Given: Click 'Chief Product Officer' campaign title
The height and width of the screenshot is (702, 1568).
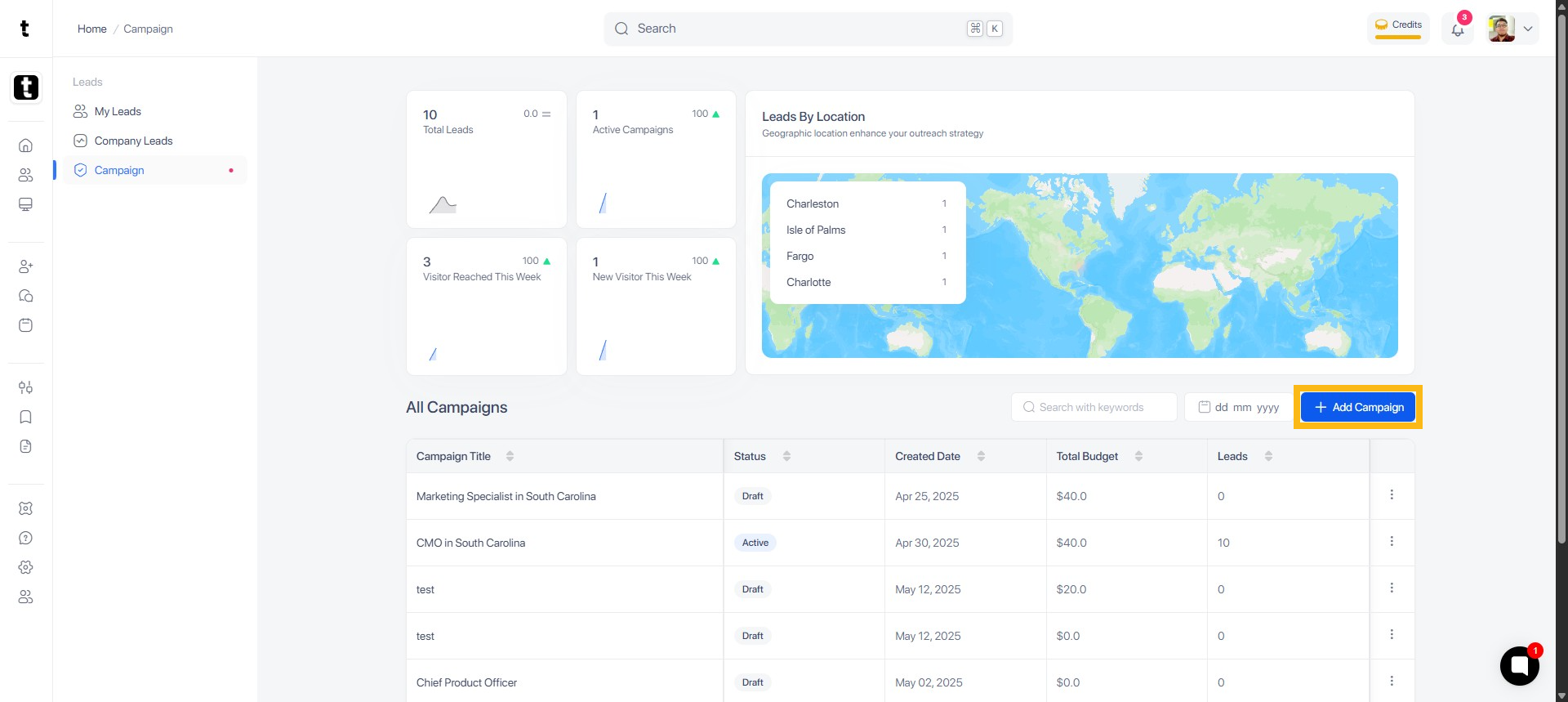Looking at the screenshot, I should pos(466,682).
